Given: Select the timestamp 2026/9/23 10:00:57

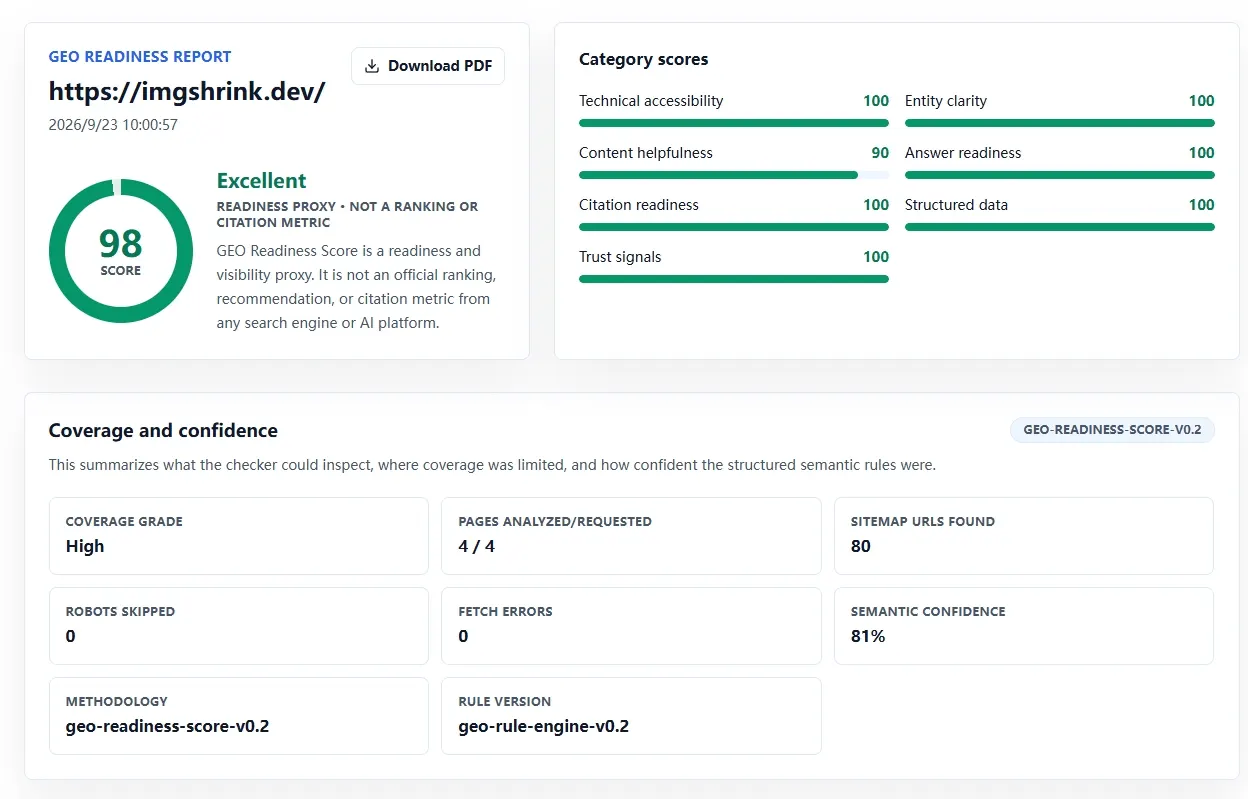Looking at the screenshot, I should tap(113, 125).
